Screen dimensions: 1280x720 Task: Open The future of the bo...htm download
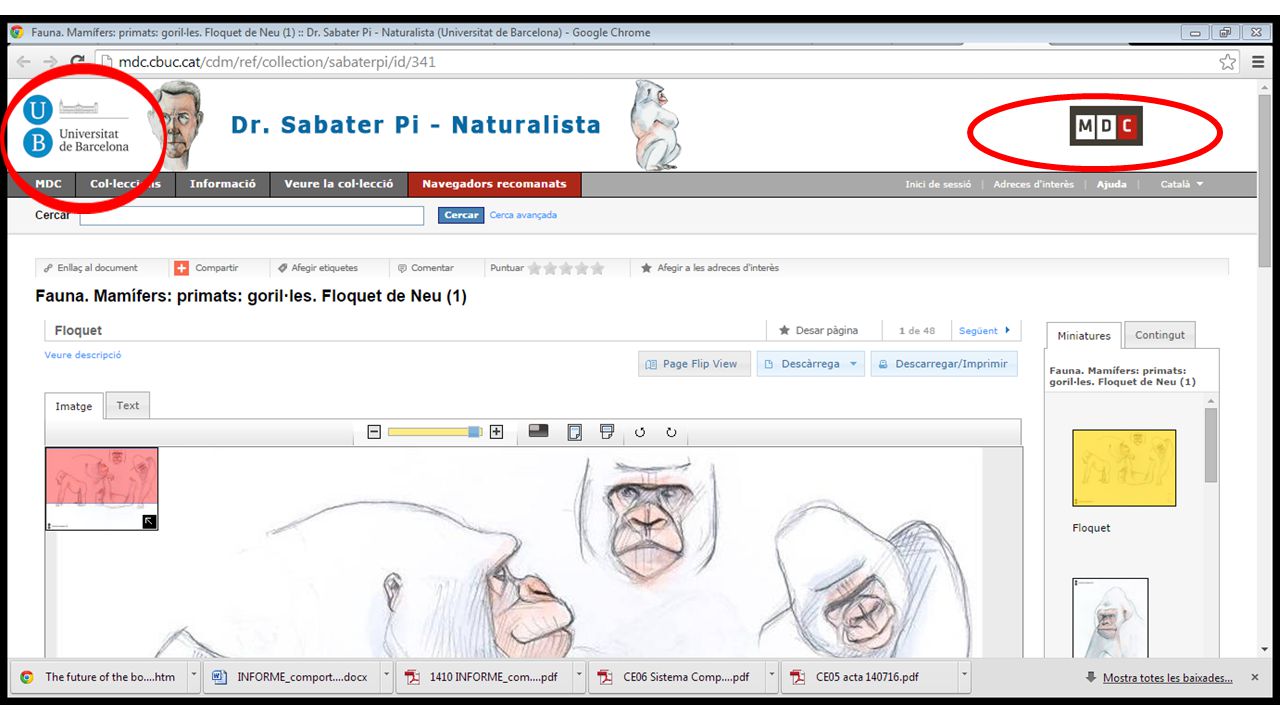[98, 677]
